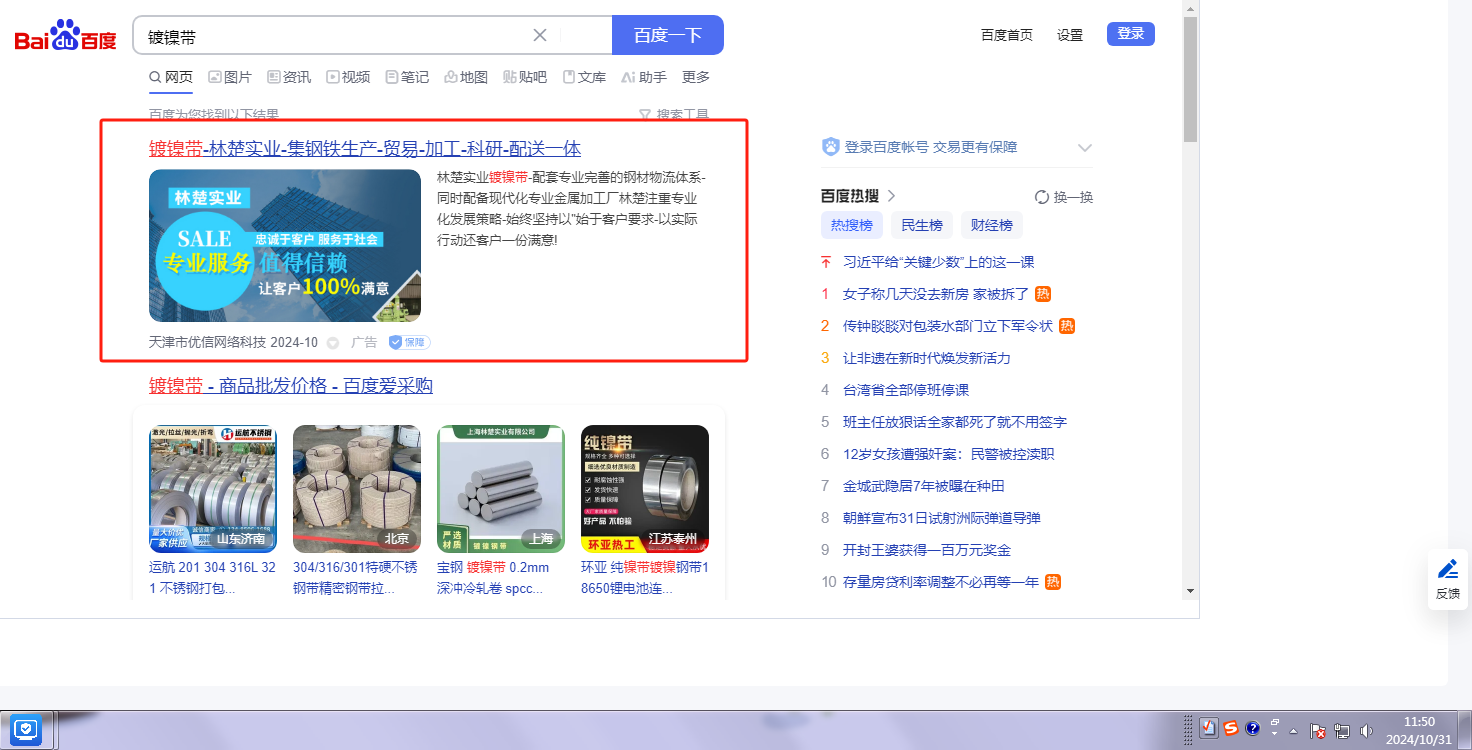Open the 林楚实业 ad banner image
Image resolution: width=1472 pixels, height=750 pixels.
pyautogui.click(x=285, y=246)
